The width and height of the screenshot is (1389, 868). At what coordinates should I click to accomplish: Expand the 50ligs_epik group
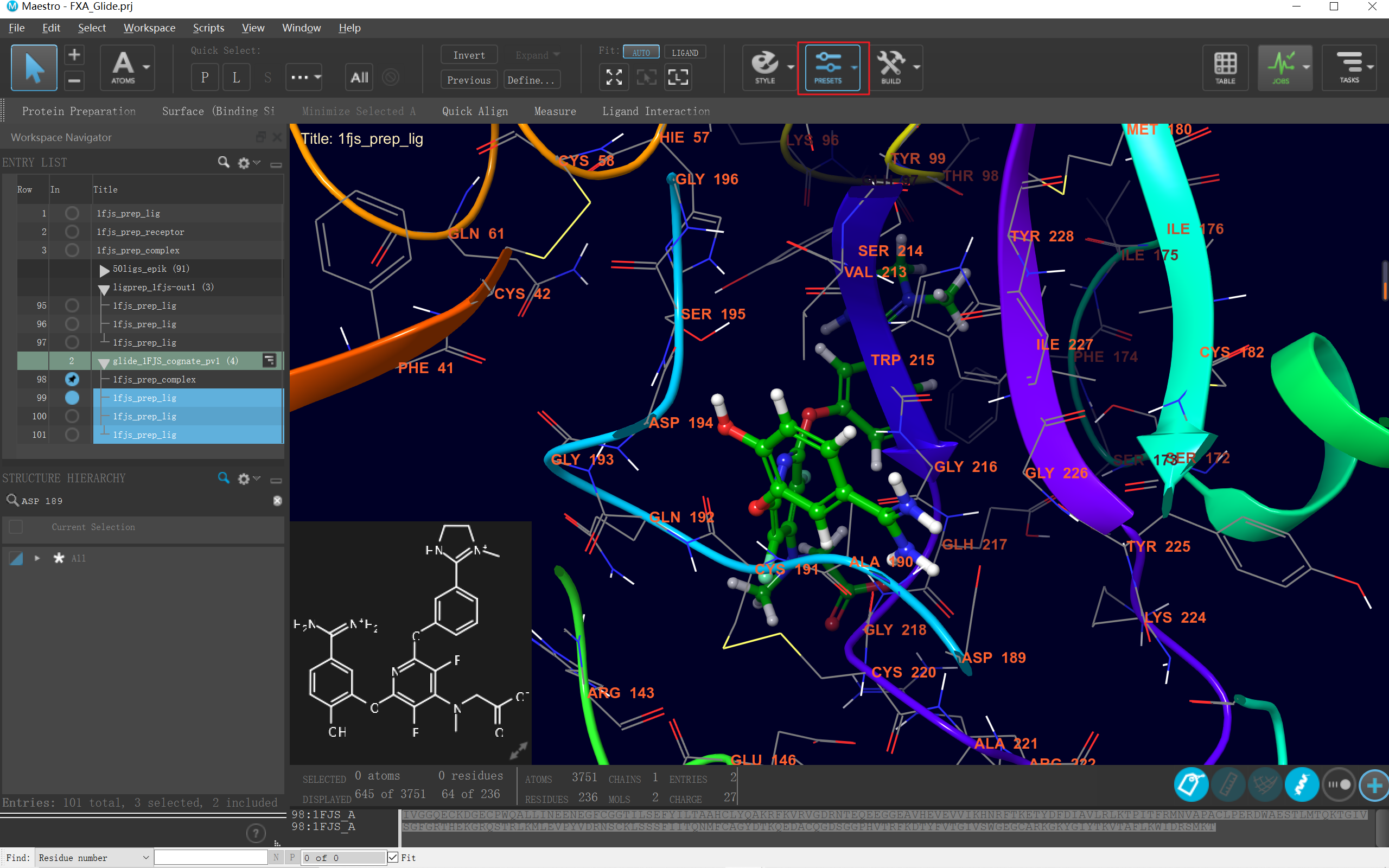coord(104,269)
